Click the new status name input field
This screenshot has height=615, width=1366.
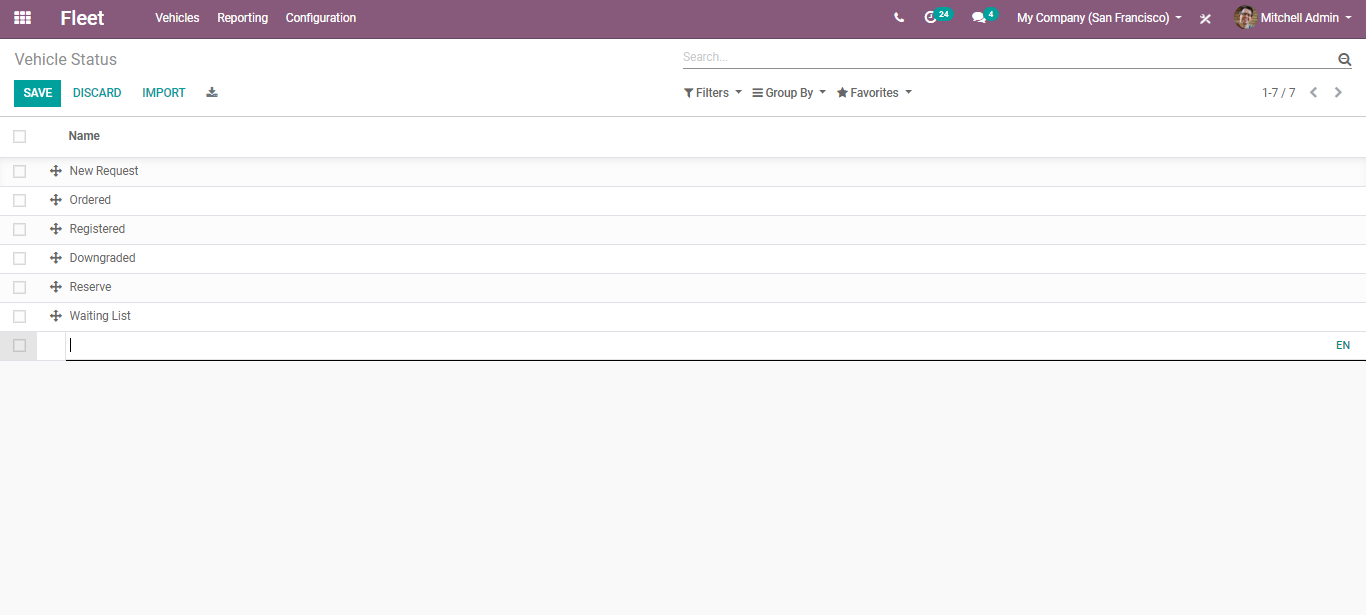[x=698, y=345]
